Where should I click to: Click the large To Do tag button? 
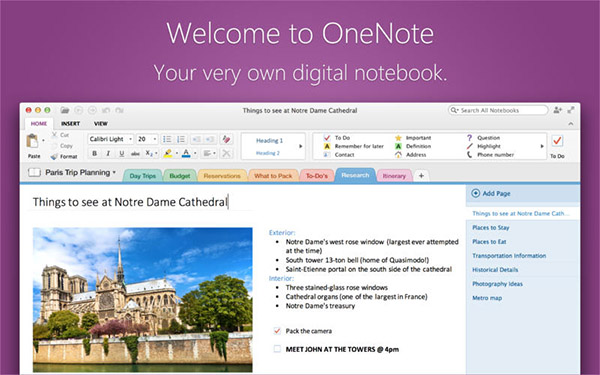(557, 146)
